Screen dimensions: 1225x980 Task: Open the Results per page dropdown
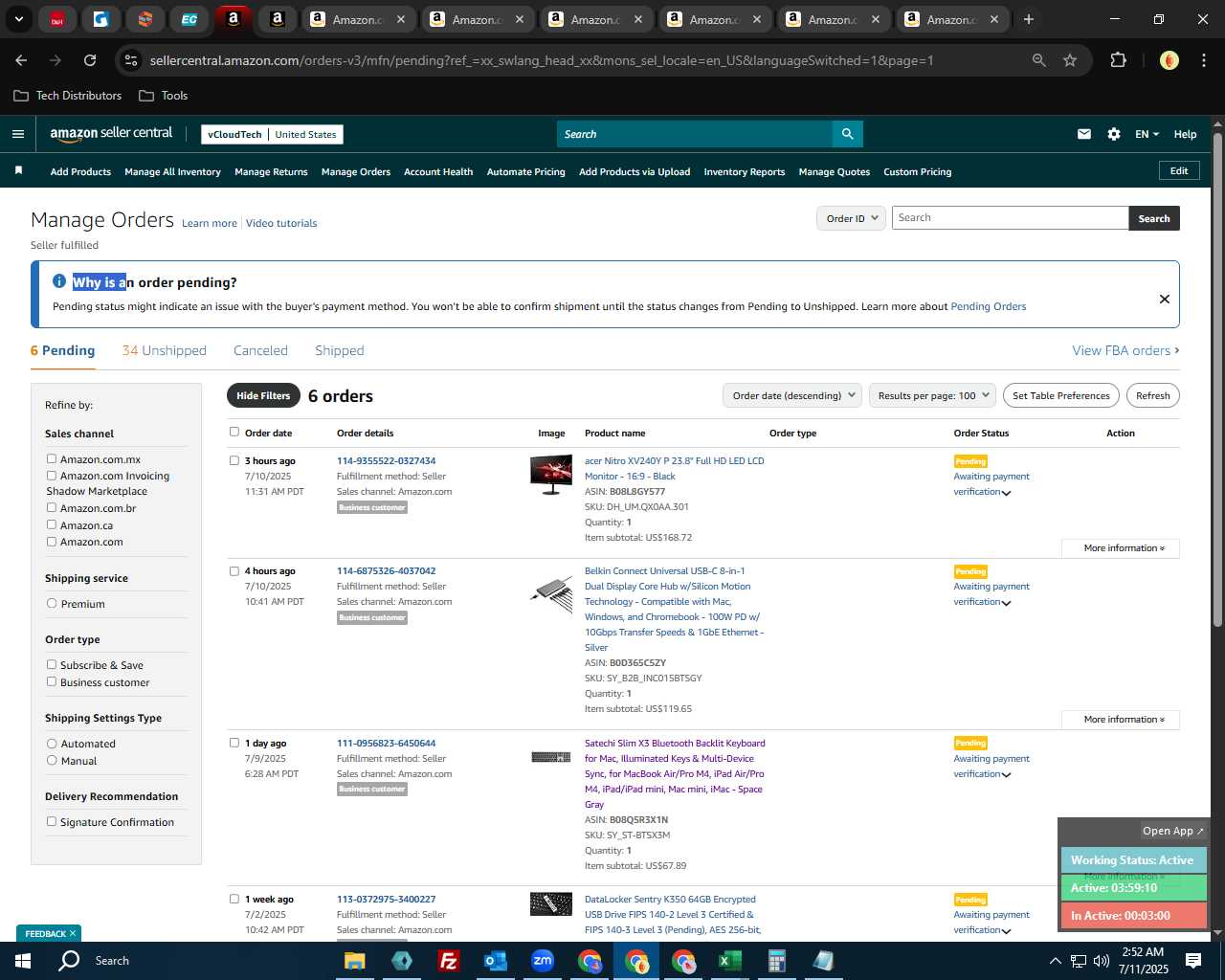pyautogui.click(x=933, y=395)
